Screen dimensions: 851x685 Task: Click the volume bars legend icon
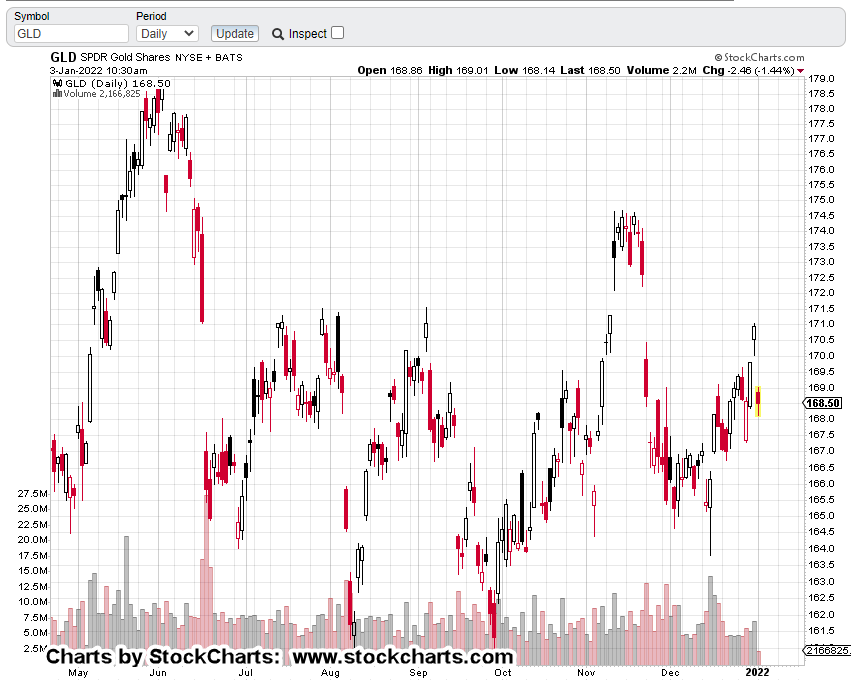pos(57,94)
